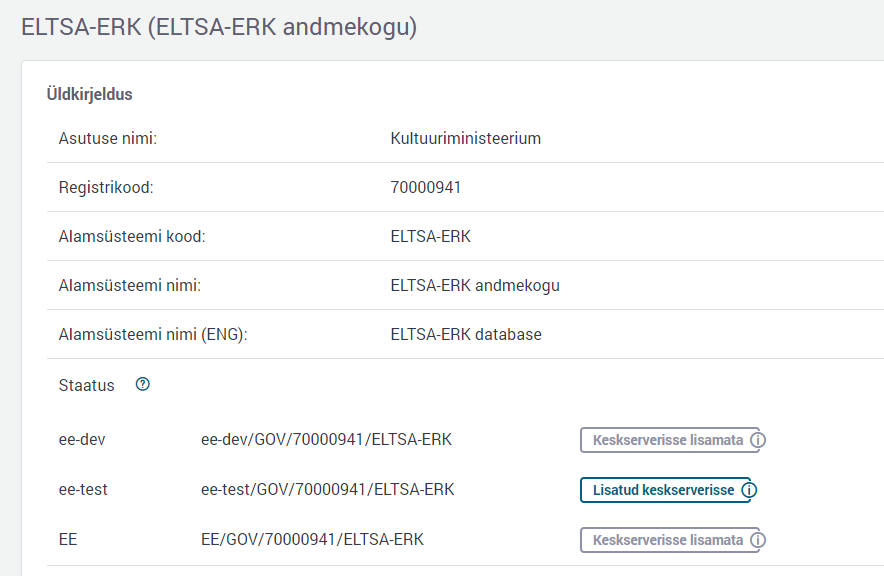
Task: Click subsystem code value ELTSA-ERK
Action: [431, 236]
